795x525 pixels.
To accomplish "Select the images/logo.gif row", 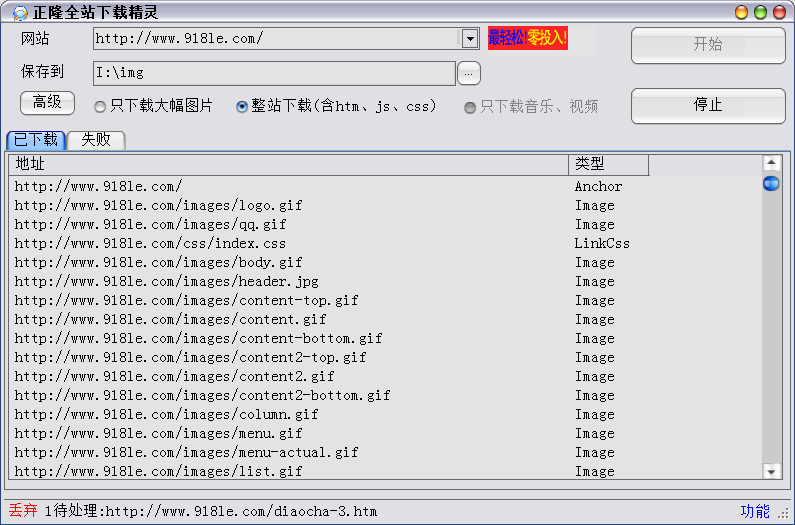I will click(385, 205).
